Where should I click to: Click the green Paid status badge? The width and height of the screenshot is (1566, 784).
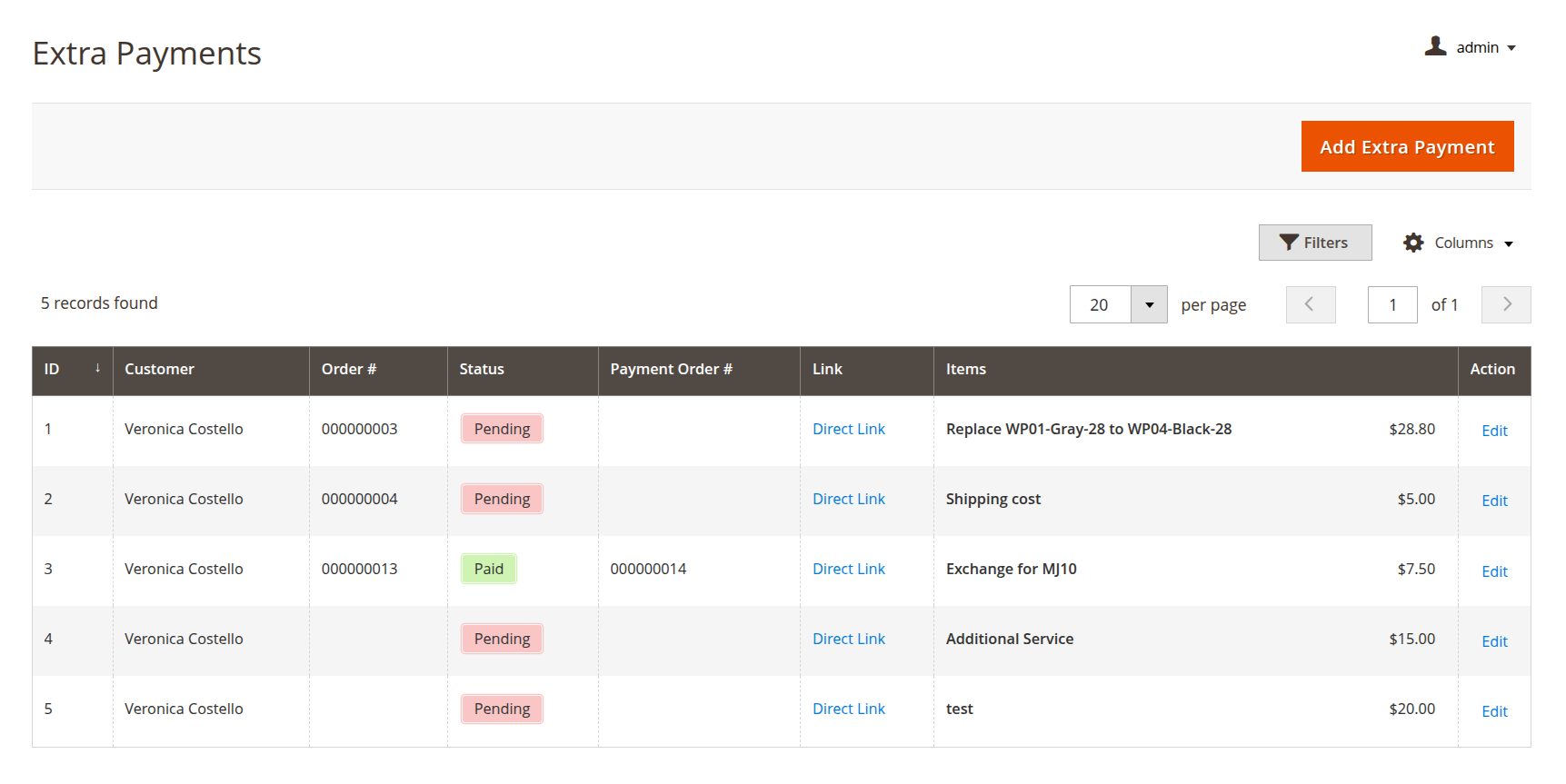(488, 569)
